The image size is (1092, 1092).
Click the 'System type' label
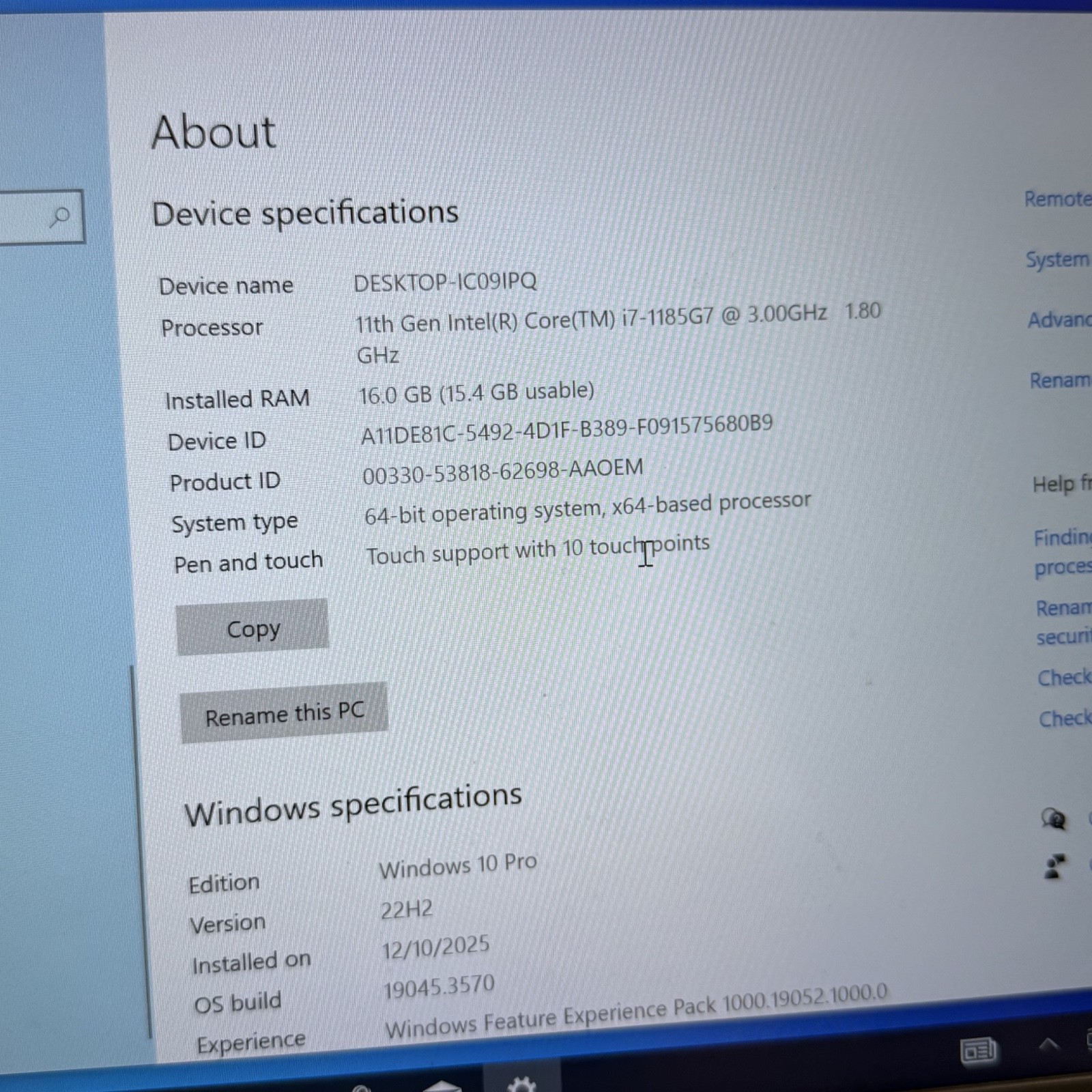click(x=234, y=523)
